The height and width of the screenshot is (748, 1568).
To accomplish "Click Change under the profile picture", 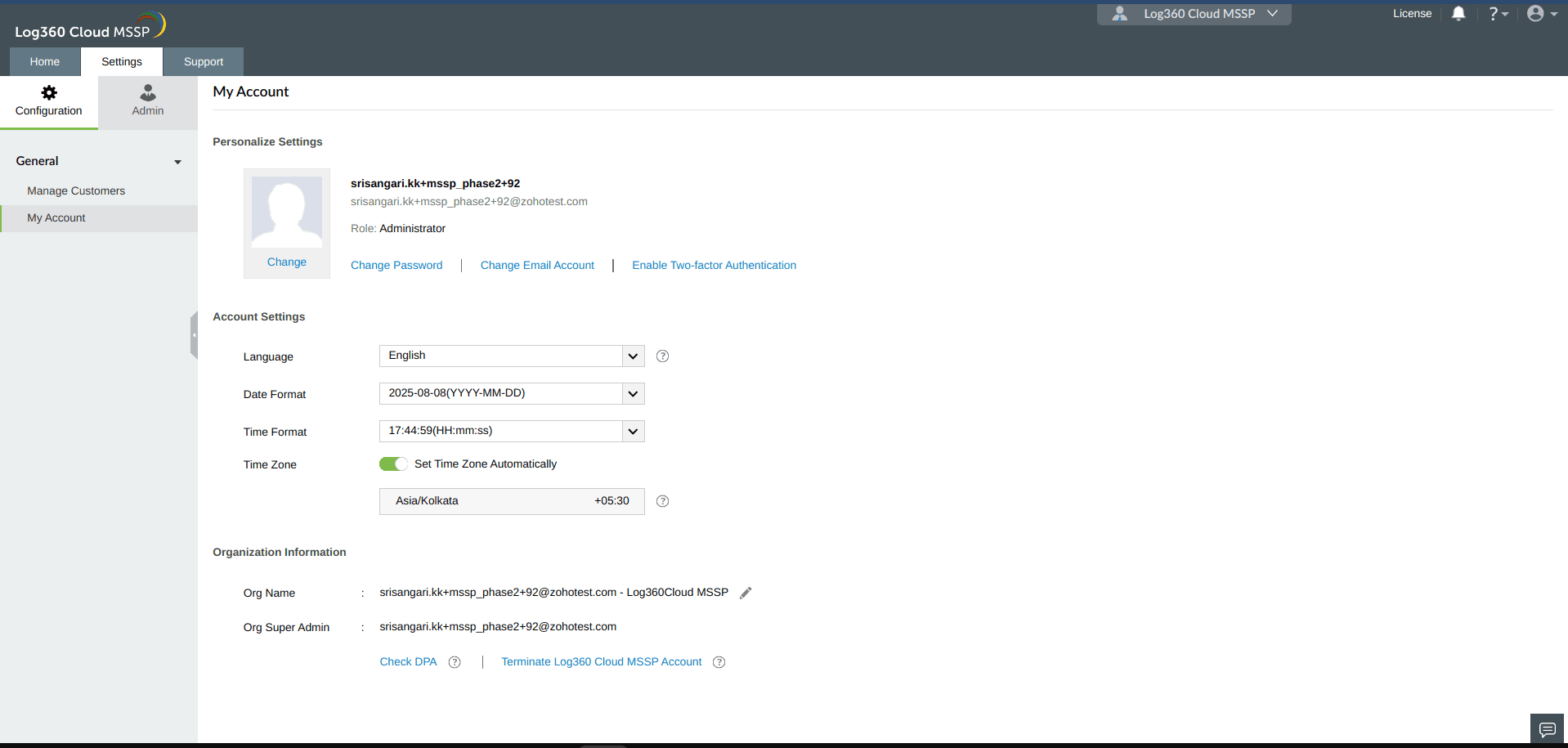I will (287, 262).
